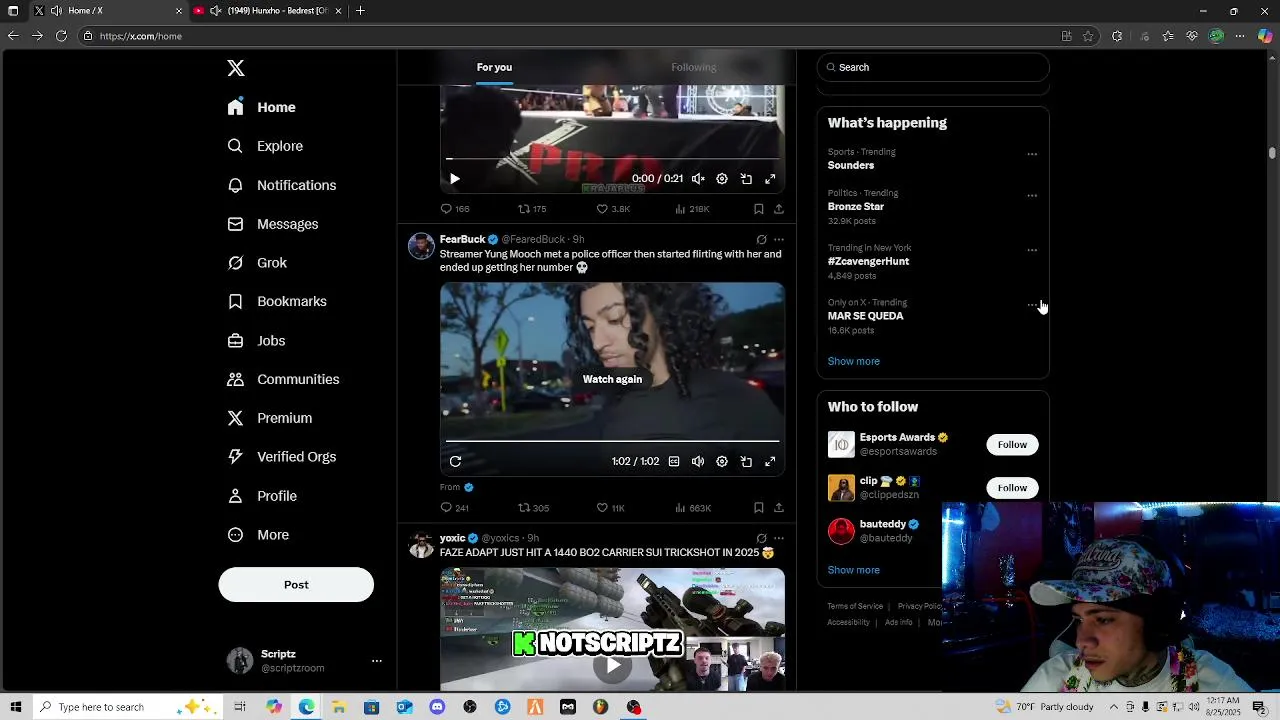Open options for Bronze Star trend
This screenshot has width=1280, height=720.
[1032, 195]
